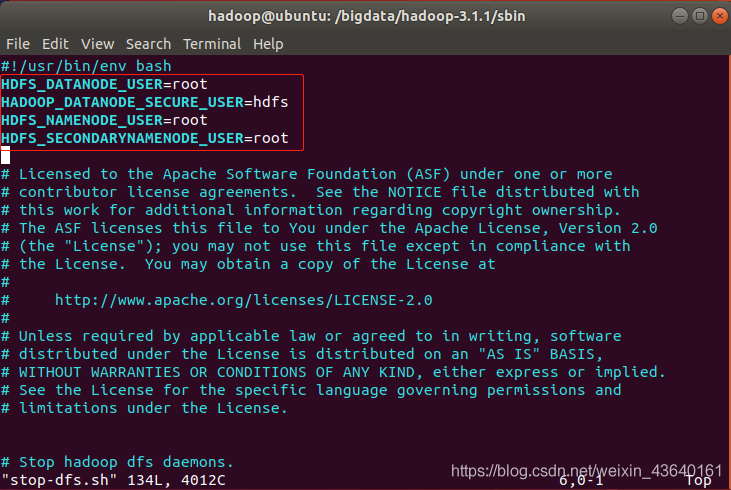Click the window title hadoop@ubuntu path
Viewport: 731px width, 490px height.
click(366, 16)
